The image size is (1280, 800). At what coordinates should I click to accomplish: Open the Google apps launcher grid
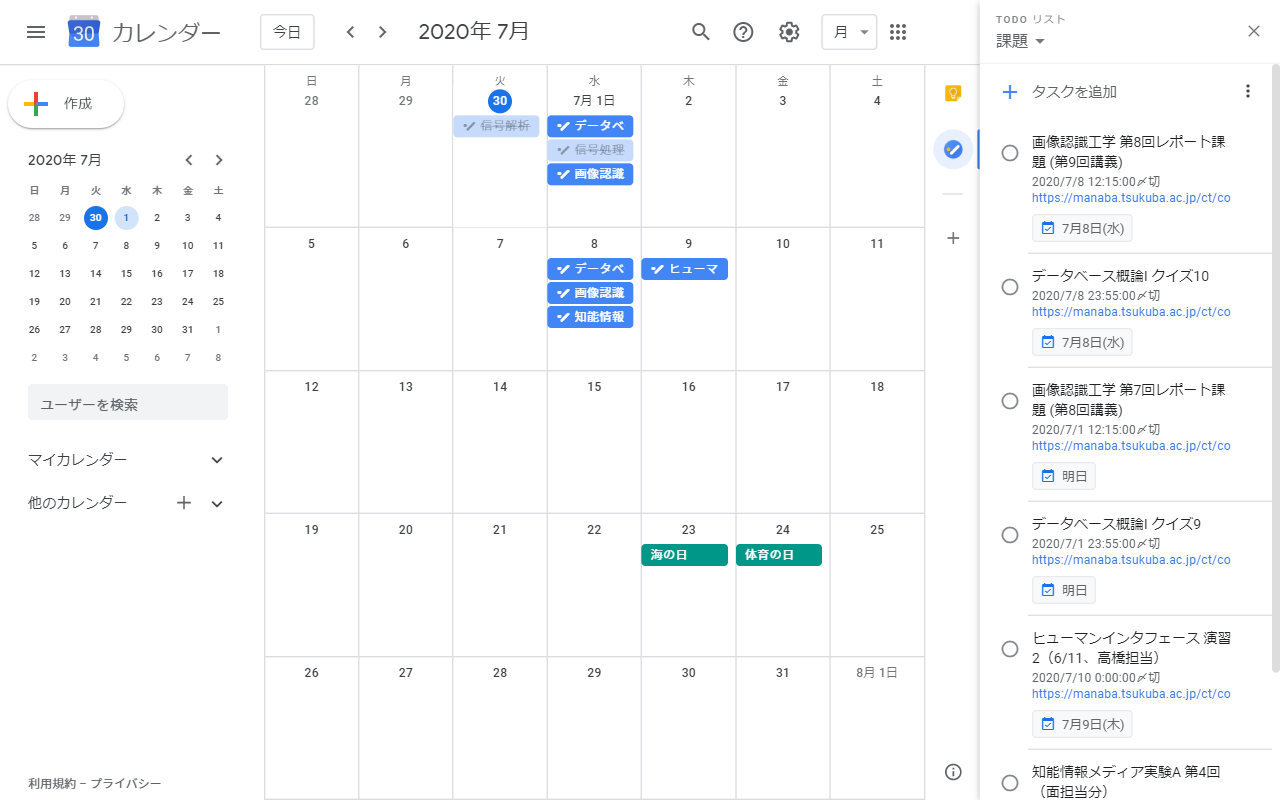pos(898,32)
